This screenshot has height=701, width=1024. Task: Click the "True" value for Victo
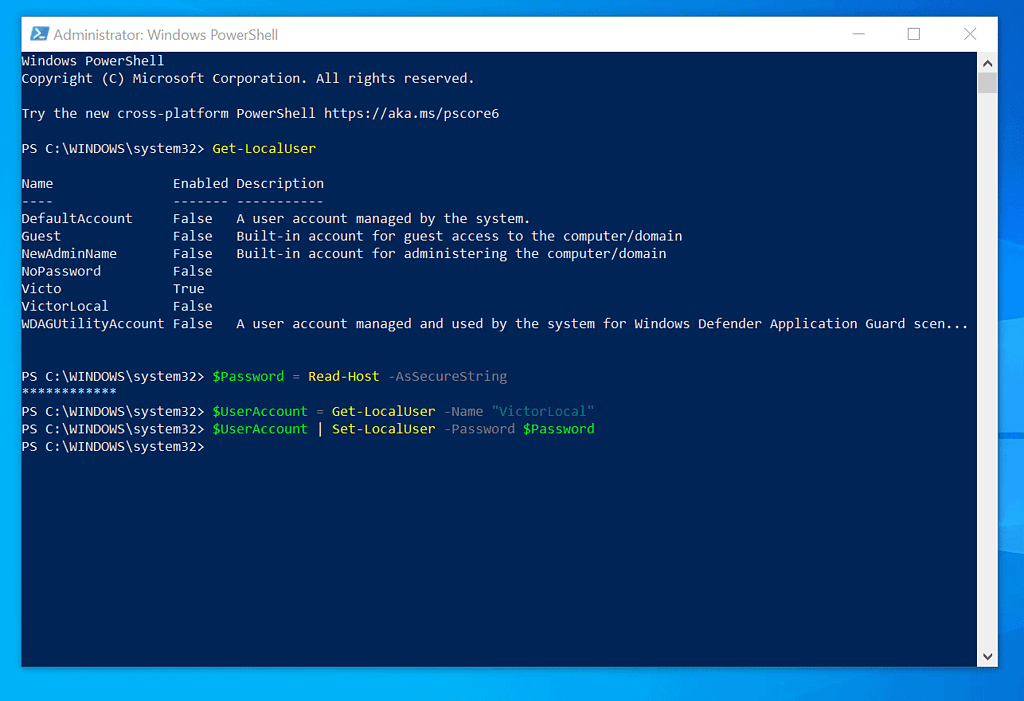(x=189, y=289)
